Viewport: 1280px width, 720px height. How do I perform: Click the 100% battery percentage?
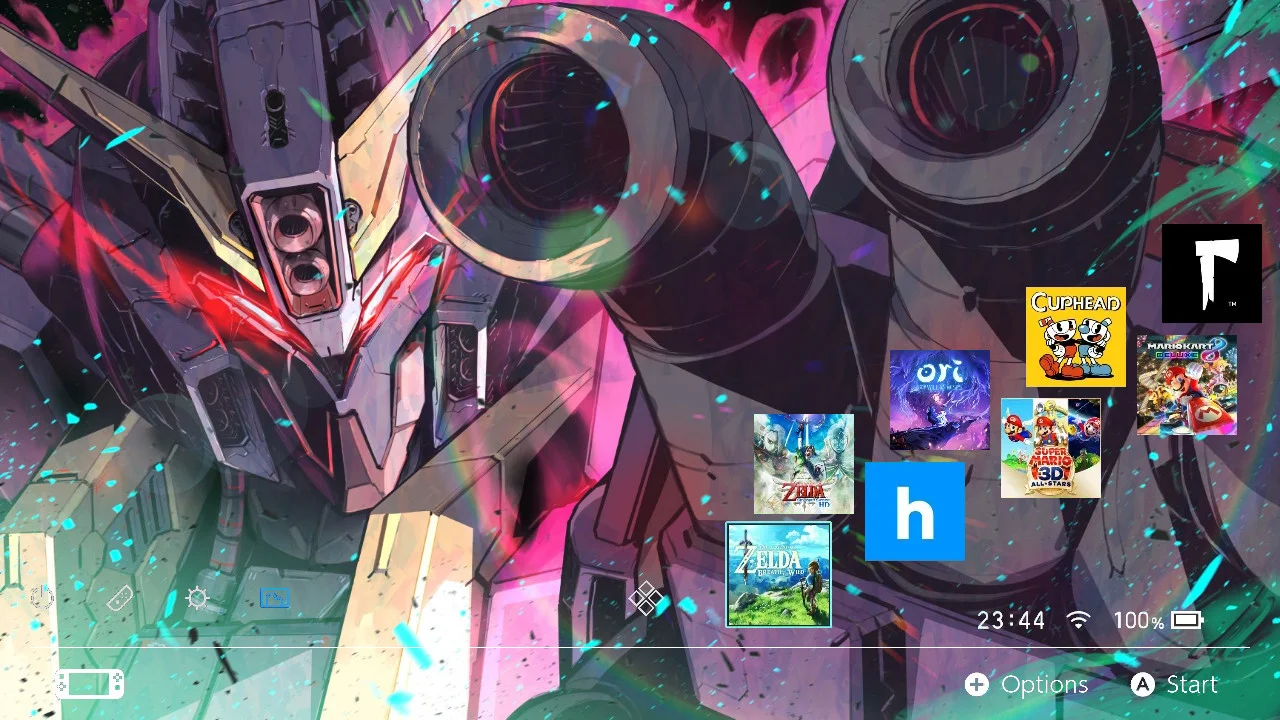[1139, 621]
